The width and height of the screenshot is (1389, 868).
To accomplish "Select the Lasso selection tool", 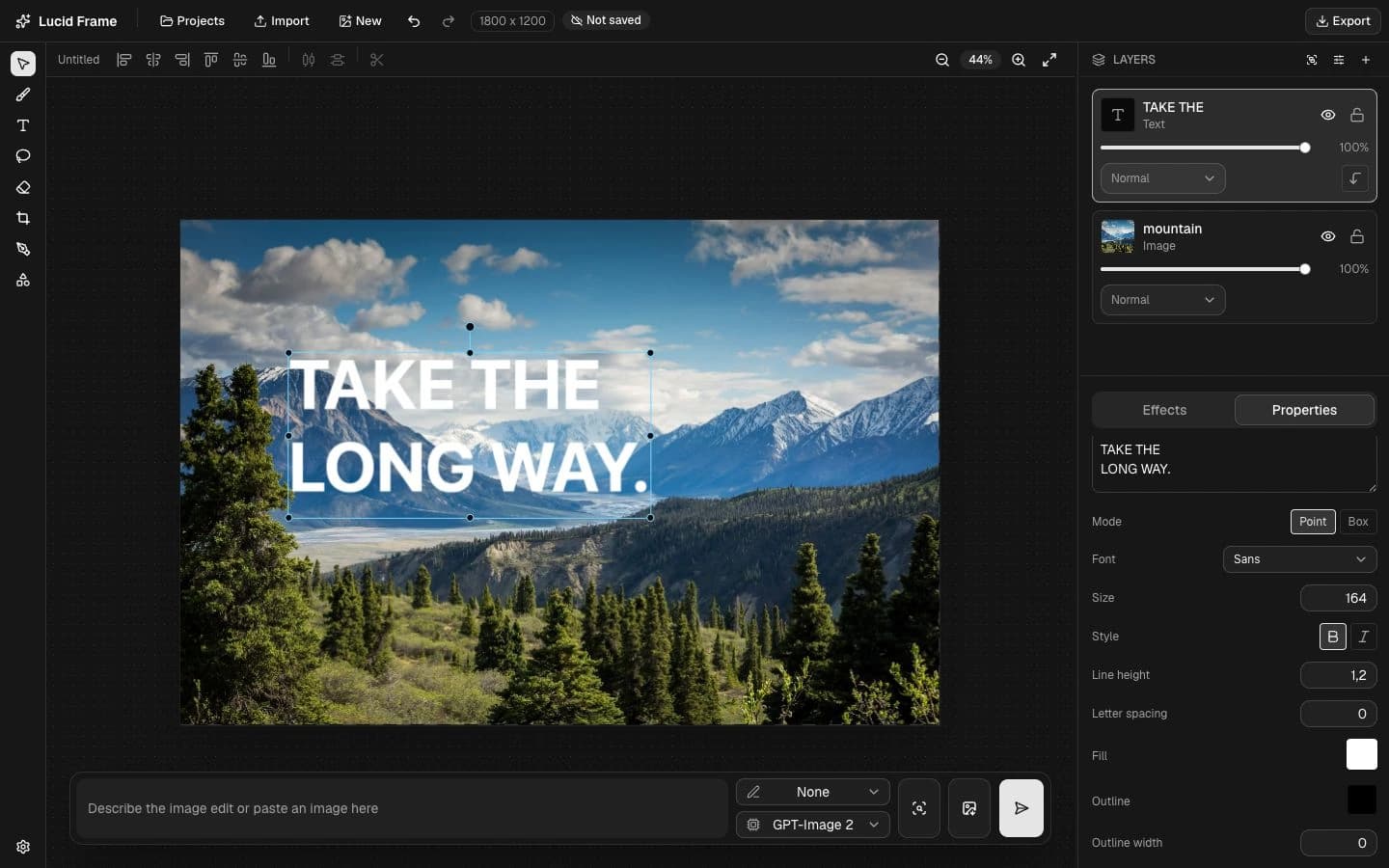I will coord(23,156).
